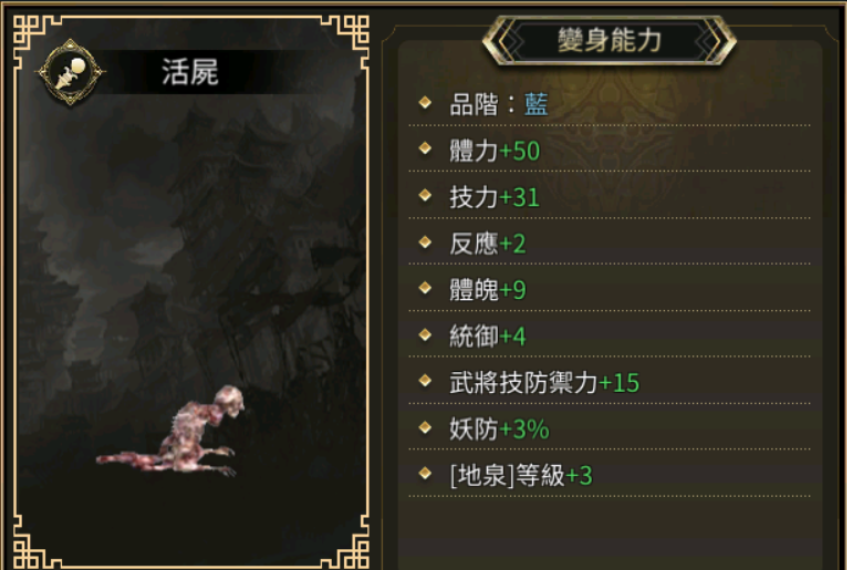Viewport: 847px width, 570px height.
Task: Click the diamond bullet next to 妖防+3%
Action: coord(425,427)
